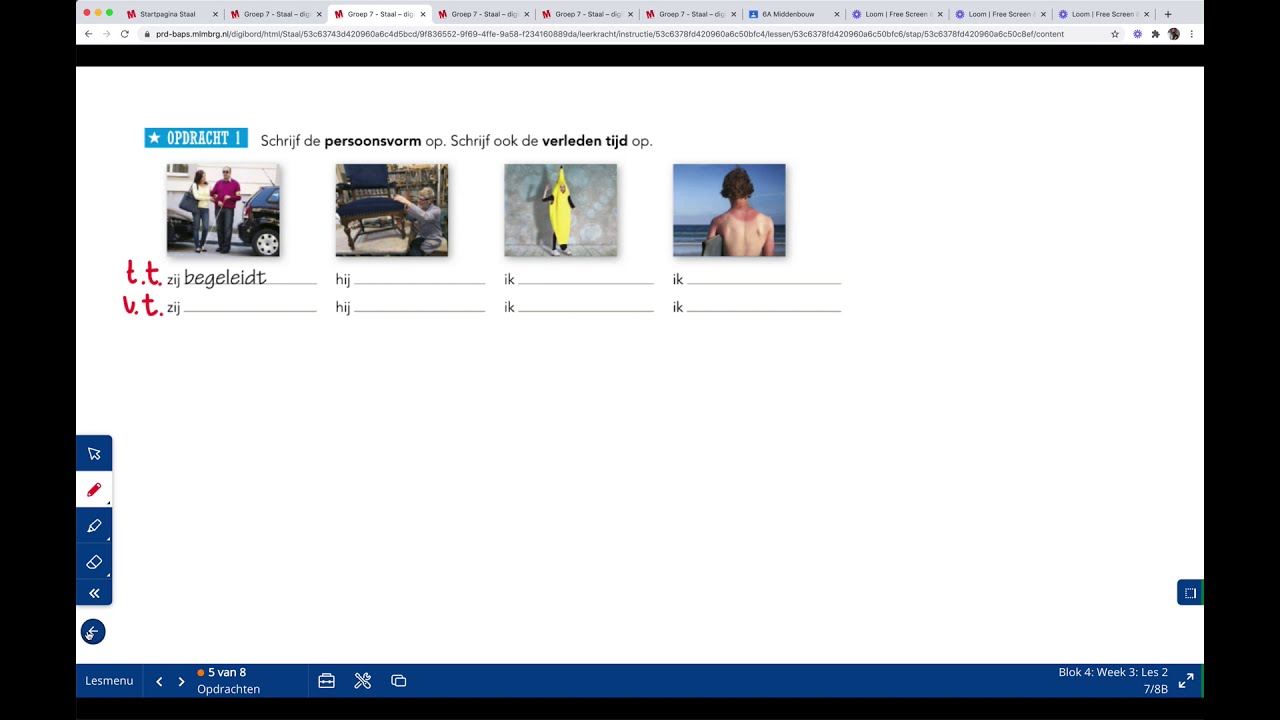Click the photo of woman guiding blind man
1280x720 pixels.
tap(223, 210)
